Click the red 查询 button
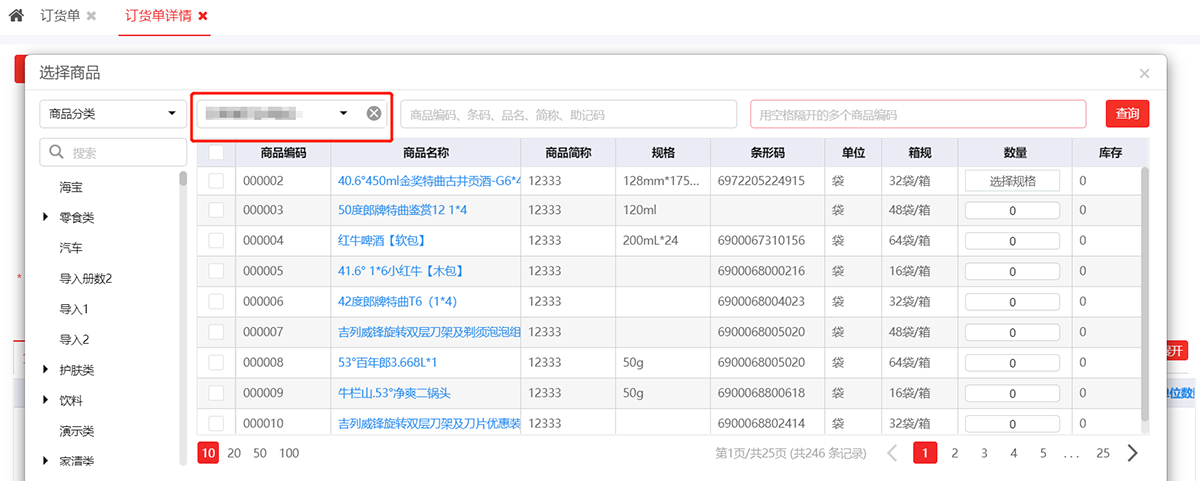 [1127, 114]
